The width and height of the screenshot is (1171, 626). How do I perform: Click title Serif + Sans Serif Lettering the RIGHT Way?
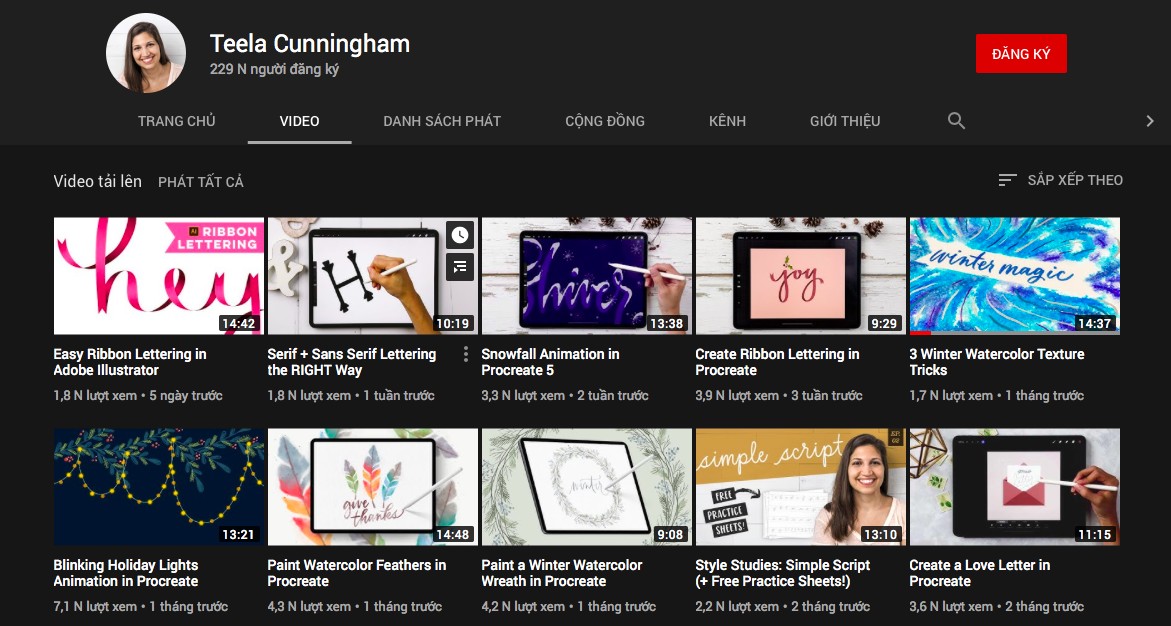point(352,362)
